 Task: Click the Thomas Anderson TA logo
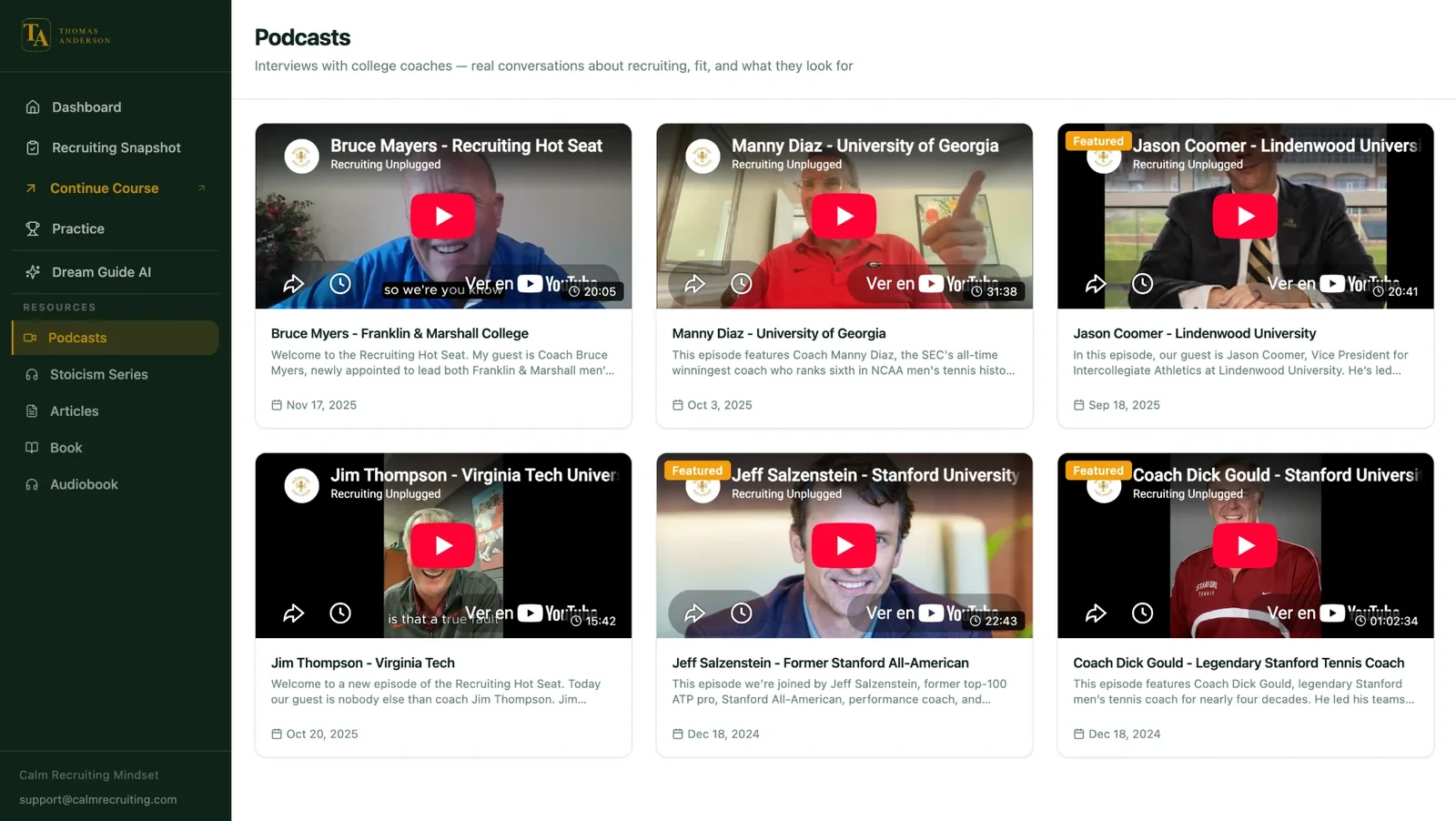[x=66, y=35]
